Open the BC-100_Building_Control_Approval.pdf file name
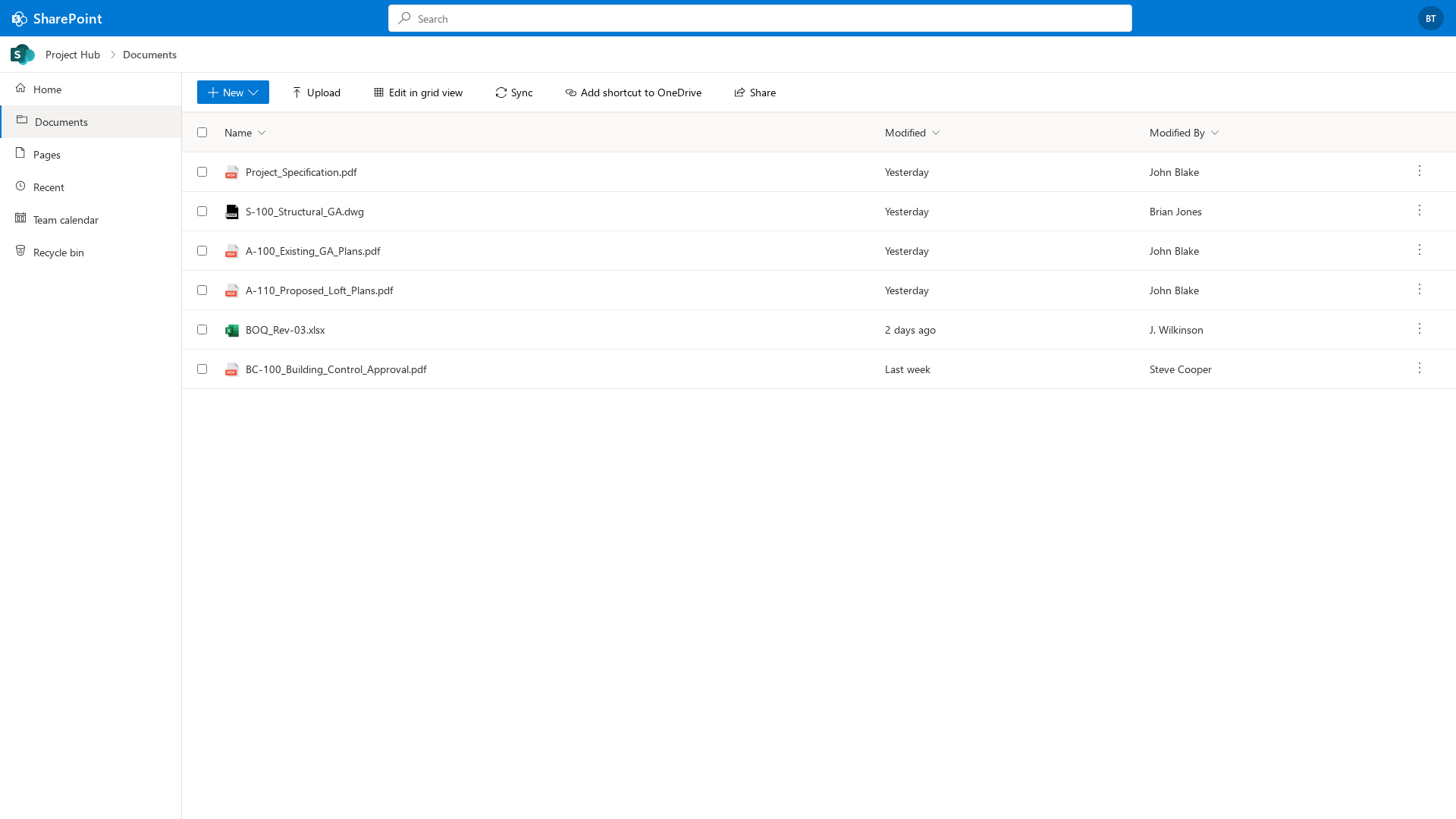 click(x=336, y=369)
